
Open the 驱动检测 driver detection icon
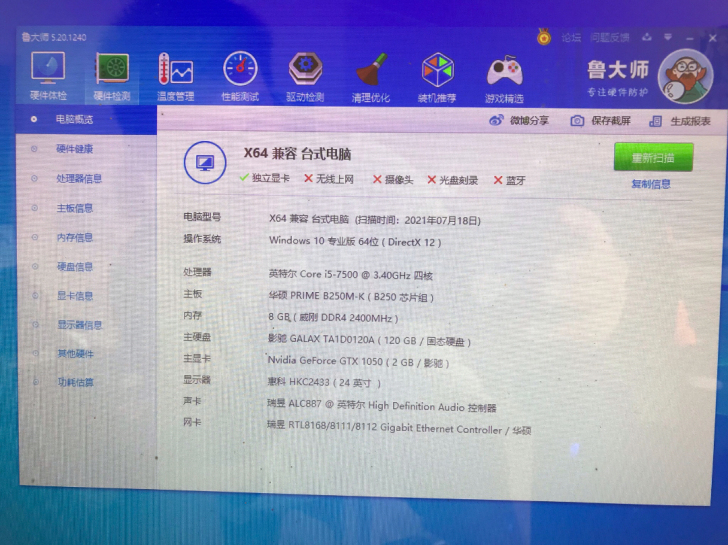click(305, 77)
